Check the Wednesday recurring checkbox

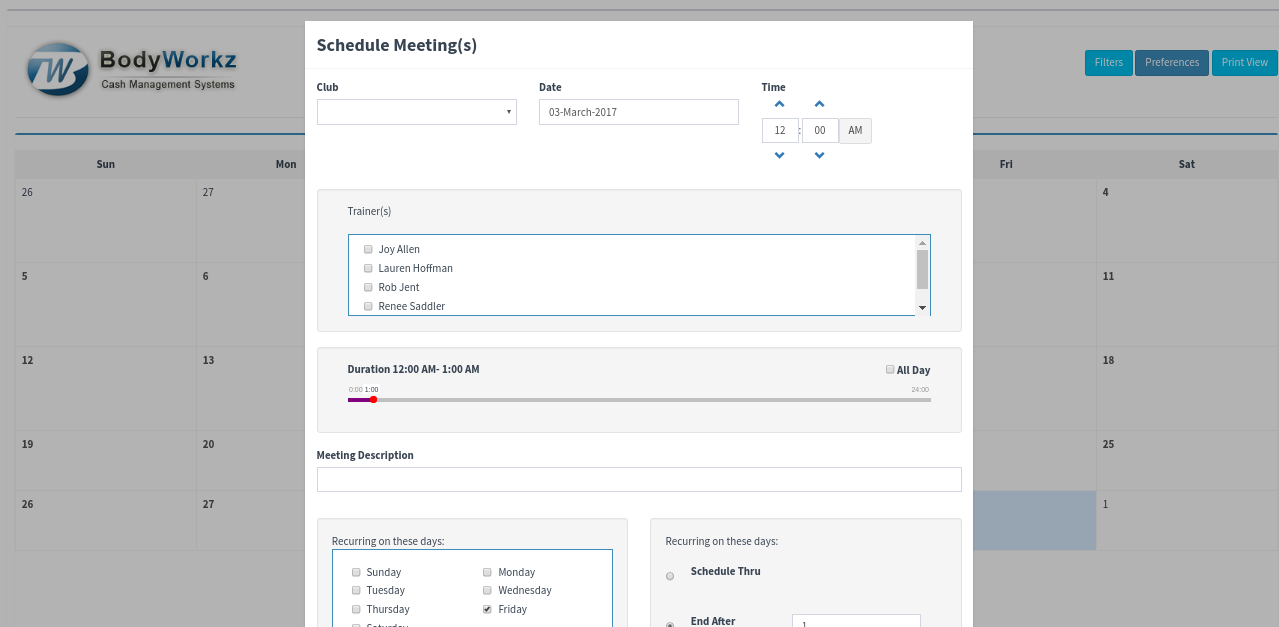(x=487, y=590)
